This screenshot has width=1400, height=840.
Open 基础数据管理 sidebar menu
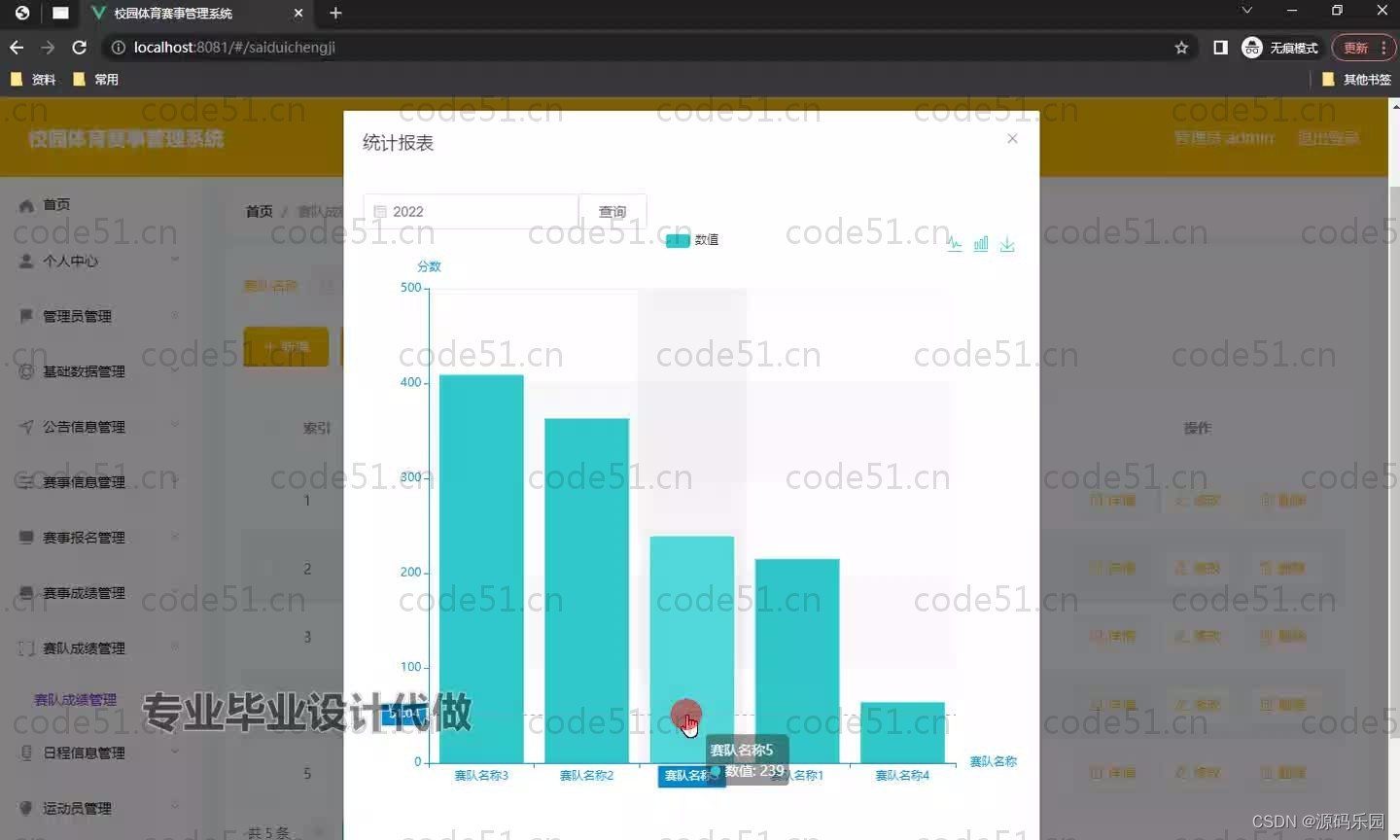84,371
